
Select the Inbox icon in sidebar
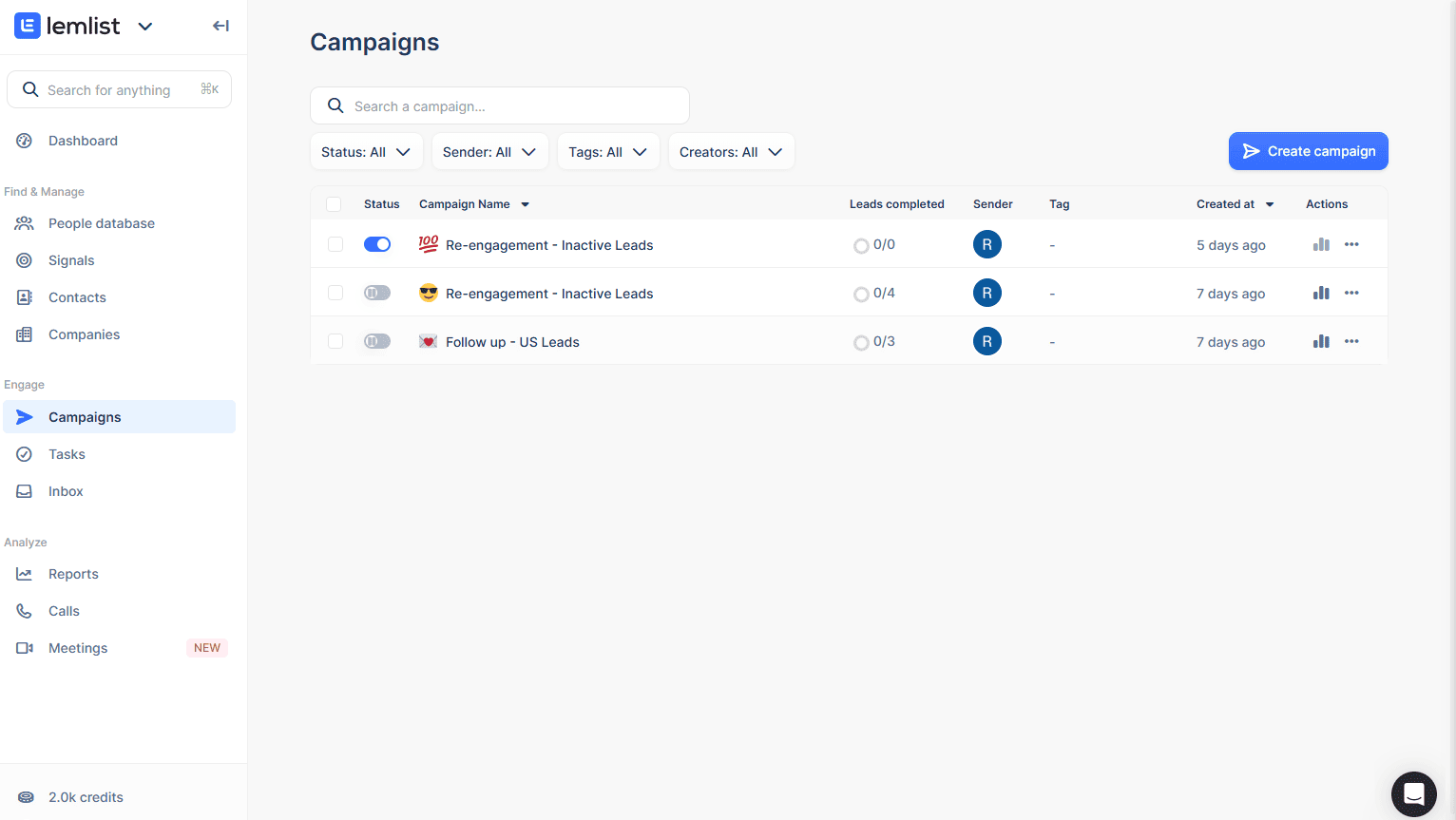26,491
